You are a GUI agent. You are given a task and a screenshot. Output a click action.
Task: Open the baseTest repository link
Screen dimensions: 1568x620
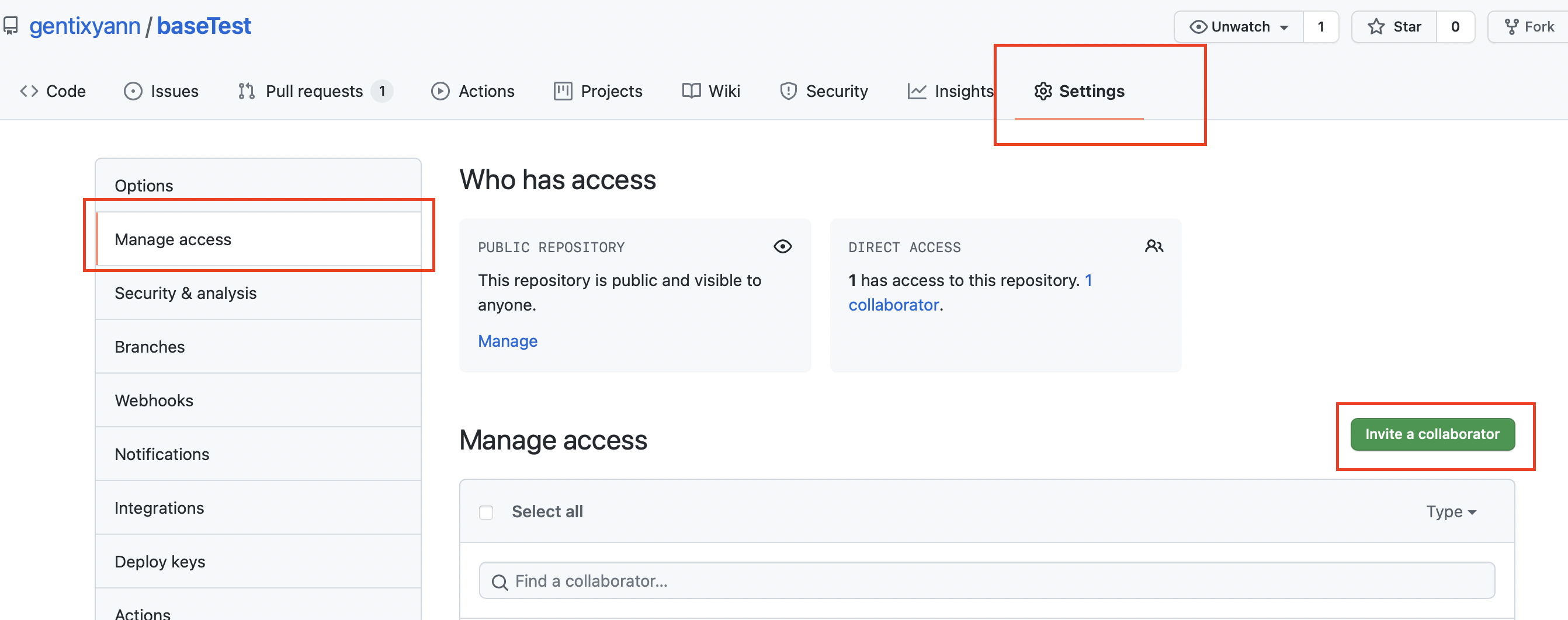[x=204, y=26]
